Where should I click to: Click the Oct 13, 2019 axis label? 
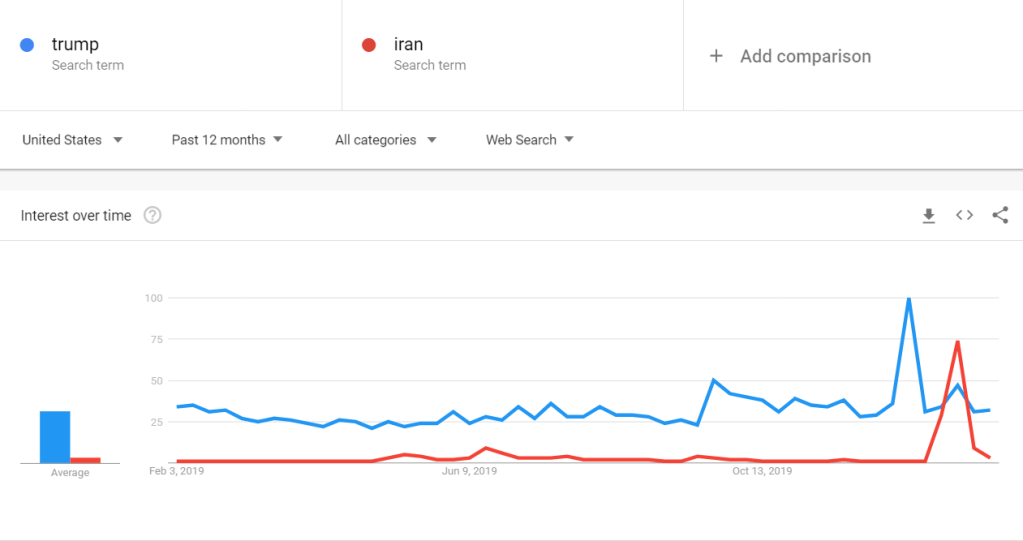click(762, 471)
